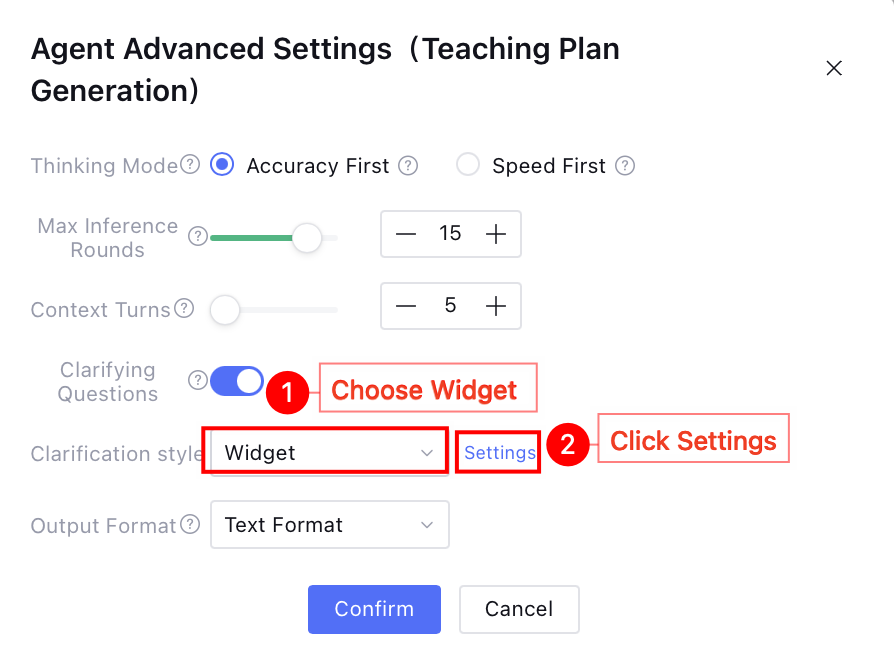Increase Max Inference Rounds with plus

click(x=496, y=234)
